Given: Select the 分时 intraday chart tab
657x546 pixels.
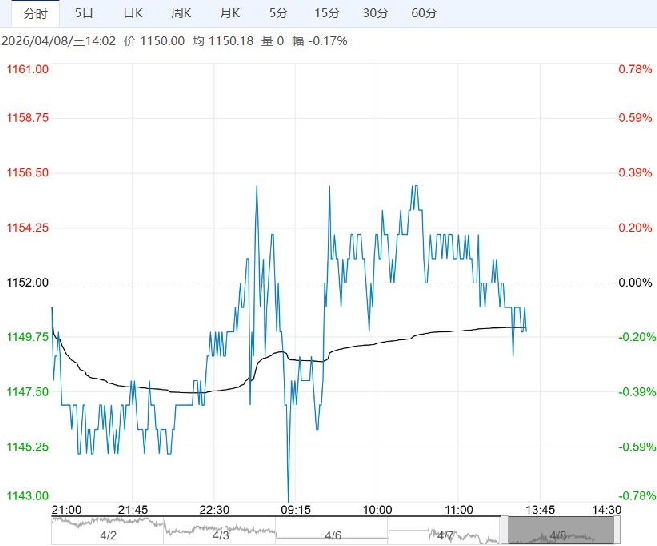Looking at the screenshot, I should pos(35,13).
